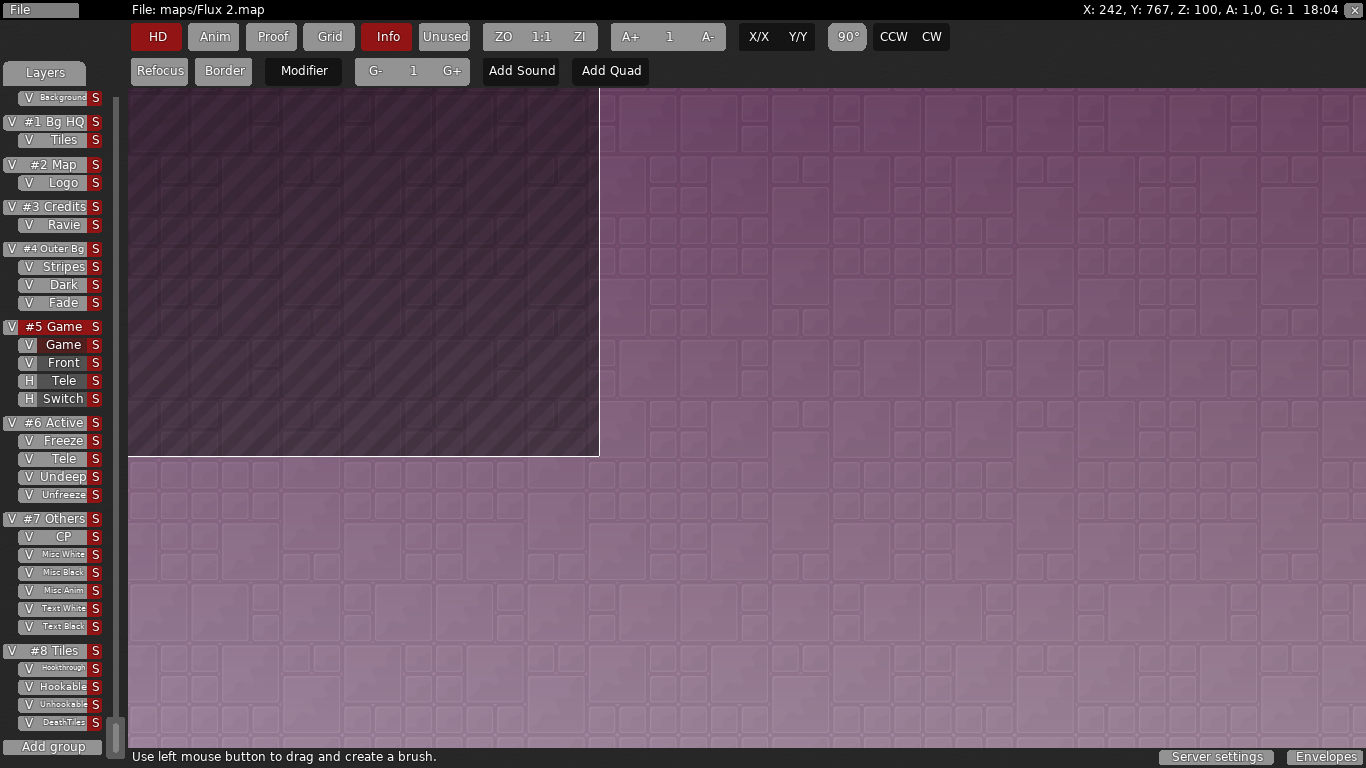Image resolution: width=1366 pixels, height=768 pixels.
Task: Rotate brush counter-clockwise with CCW
Action: (893, 37)
